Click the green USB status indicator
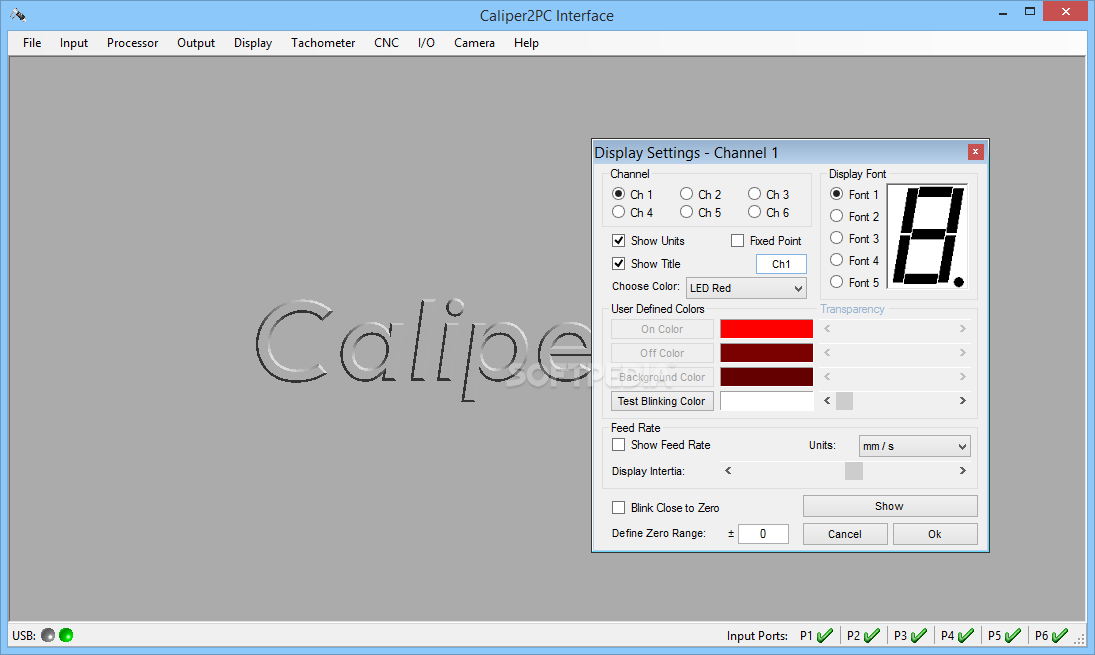Viewport: 1095px width, 655px height. (66, 635)
